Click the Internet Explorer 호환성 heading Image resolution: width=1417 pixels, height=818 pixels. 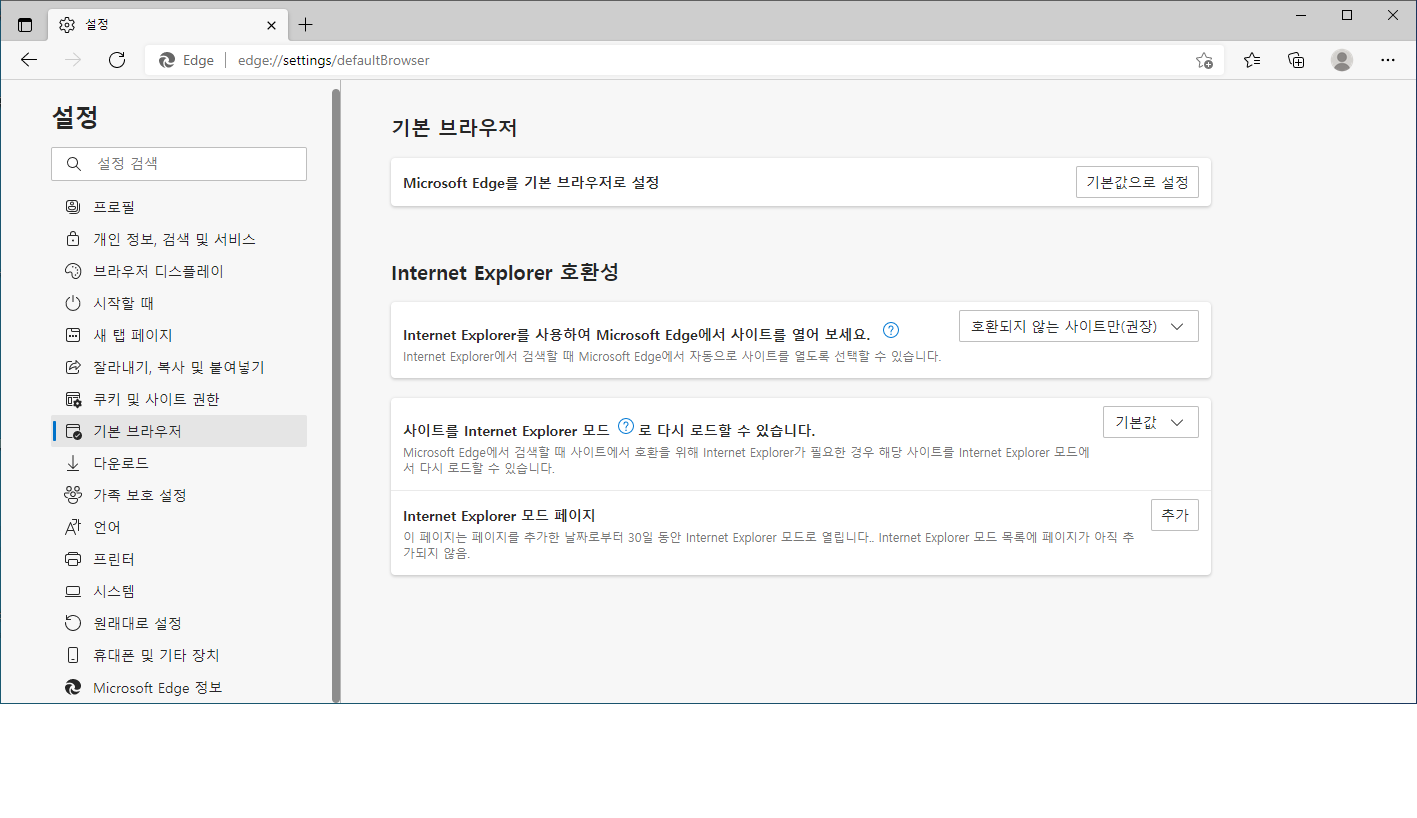(x=505, y=272)
